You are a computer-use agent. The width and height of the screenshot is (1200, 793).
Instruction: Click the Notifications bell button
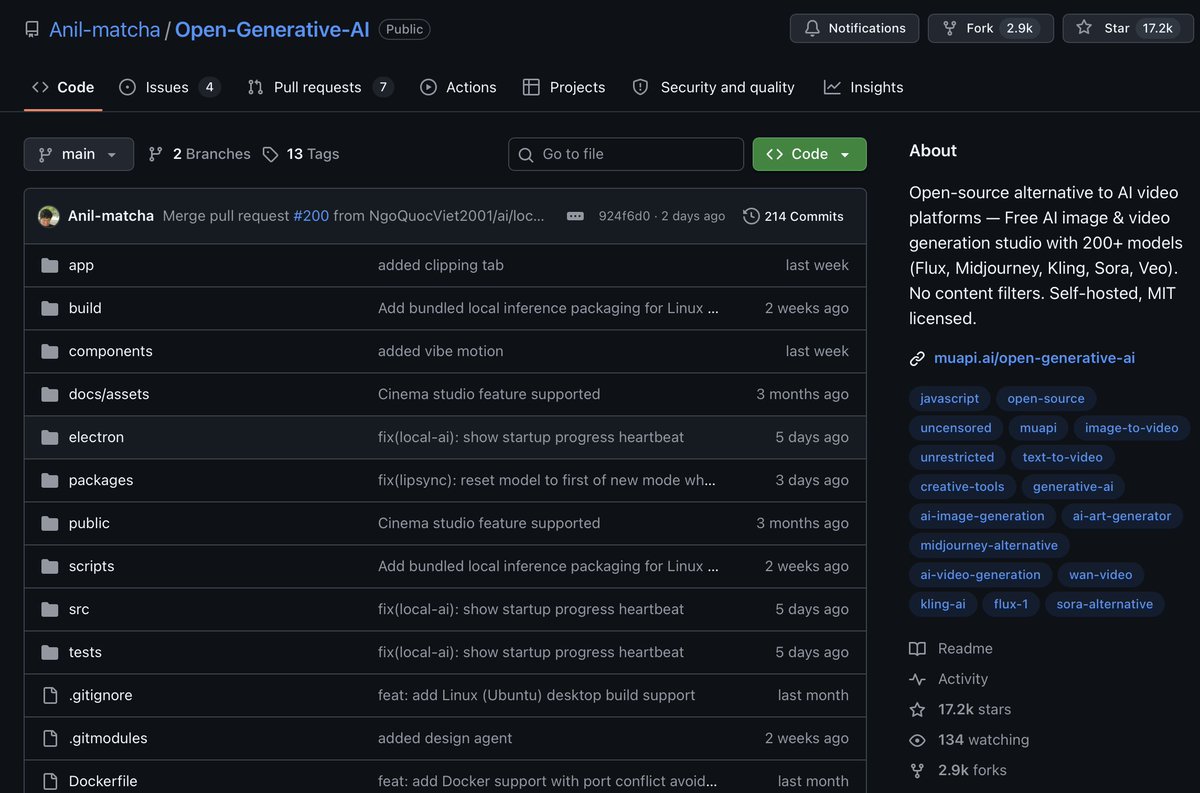click(854, 28)
